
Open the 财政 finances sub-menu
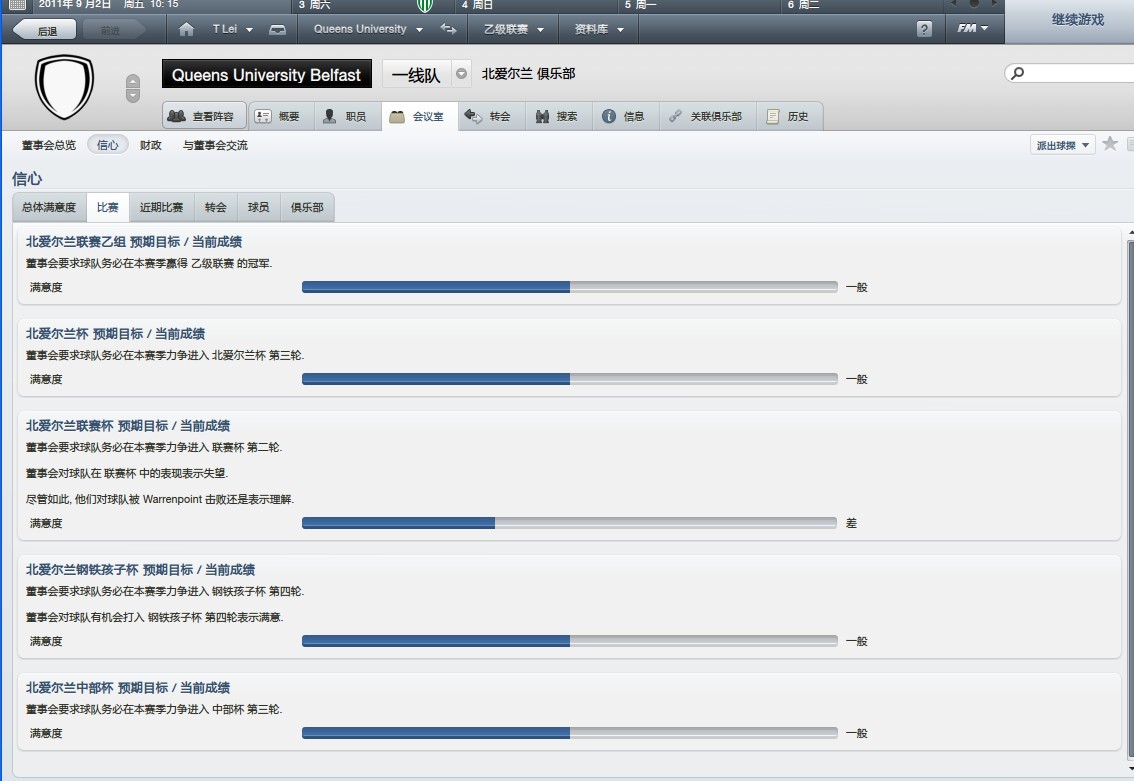click(x=150, y=145)
